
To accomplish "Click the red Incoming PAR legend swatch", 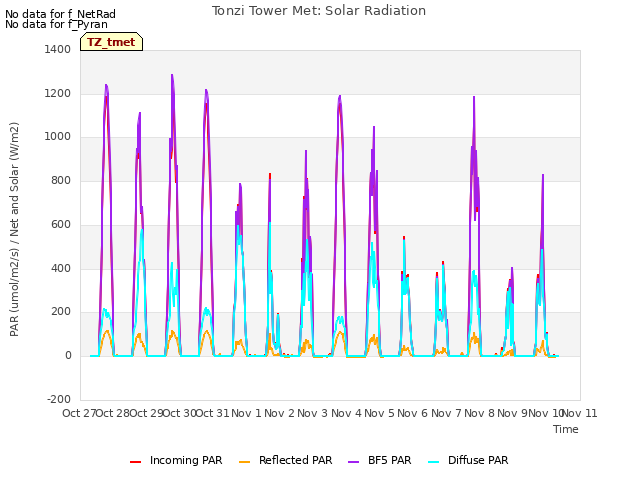I will (x=136, y=462).
